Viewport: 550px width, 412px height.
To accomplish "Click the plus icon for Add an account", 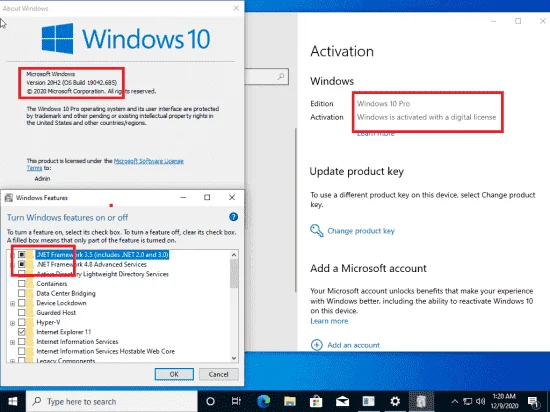I will point(316,345).
